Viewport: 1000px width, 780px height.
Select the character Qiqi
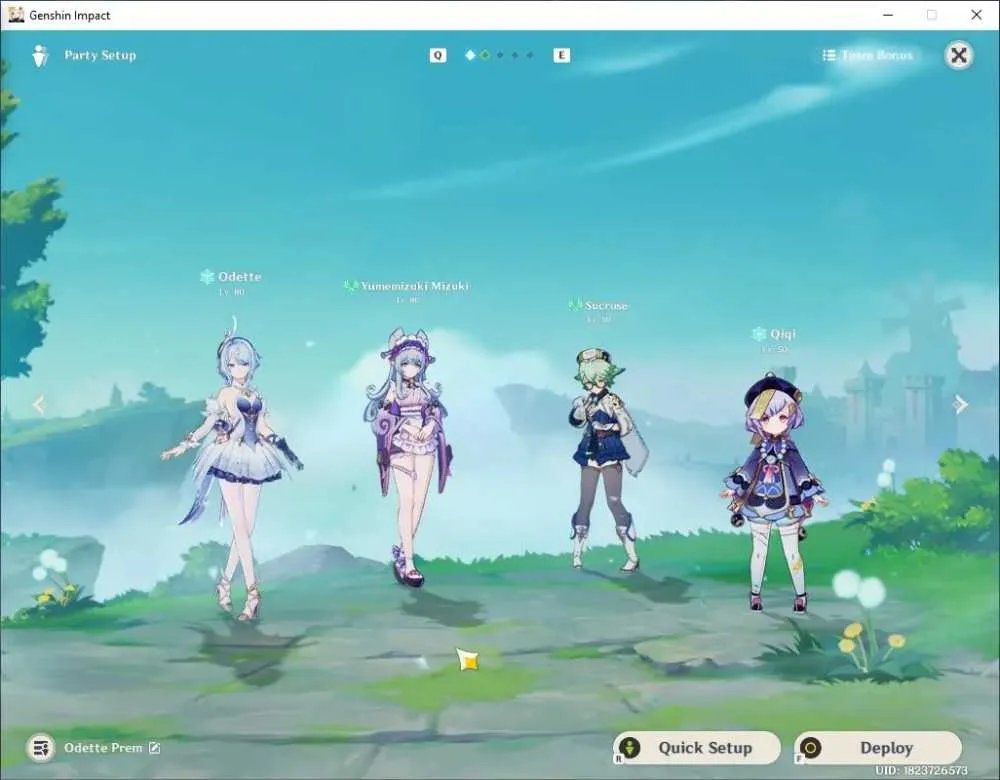click(774, 491)
